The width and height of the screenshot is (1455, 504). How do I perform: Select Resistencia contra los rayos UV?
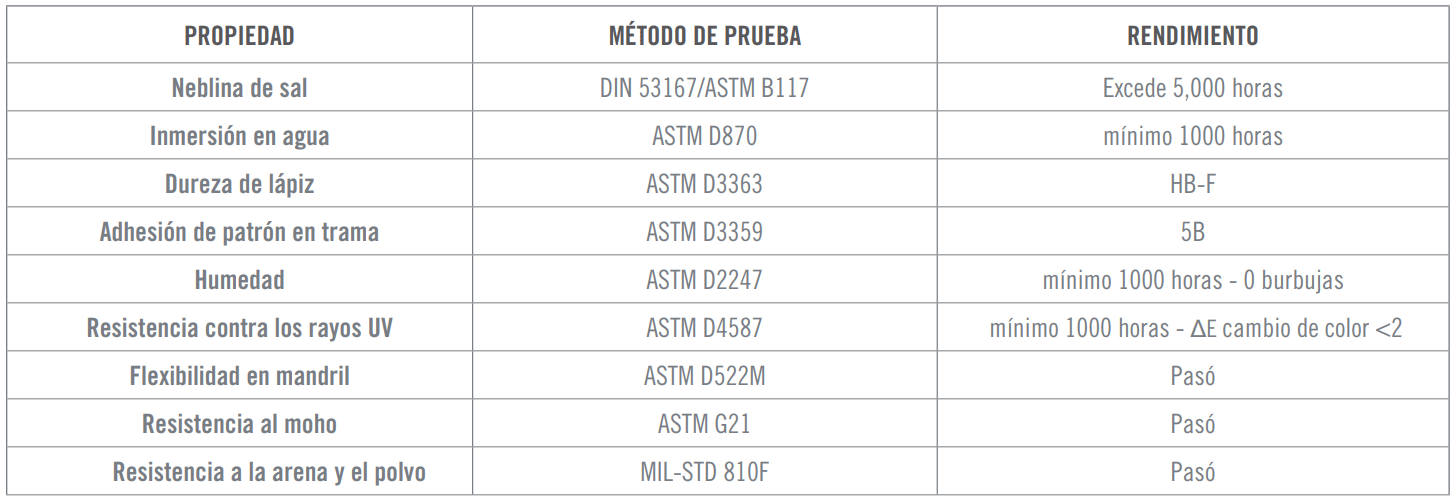[x=239, y=328]
